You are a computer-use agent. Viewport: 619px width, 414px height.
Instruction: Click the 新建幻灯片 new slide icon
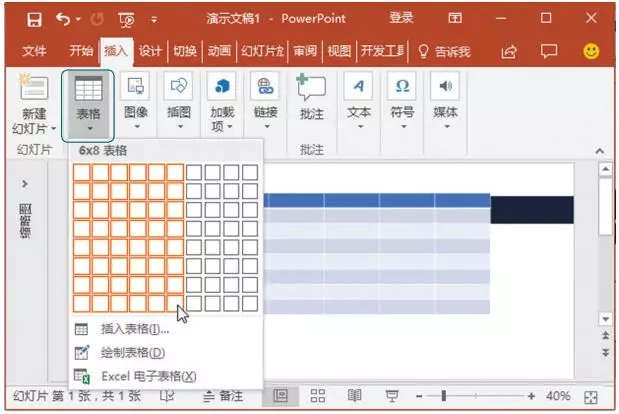pos(34,88)
